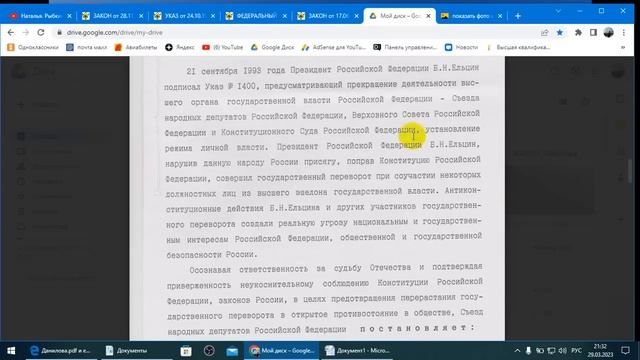Share this page via the share icon
The height and width of the screenshot is (360, 640).
pos(544,33)
